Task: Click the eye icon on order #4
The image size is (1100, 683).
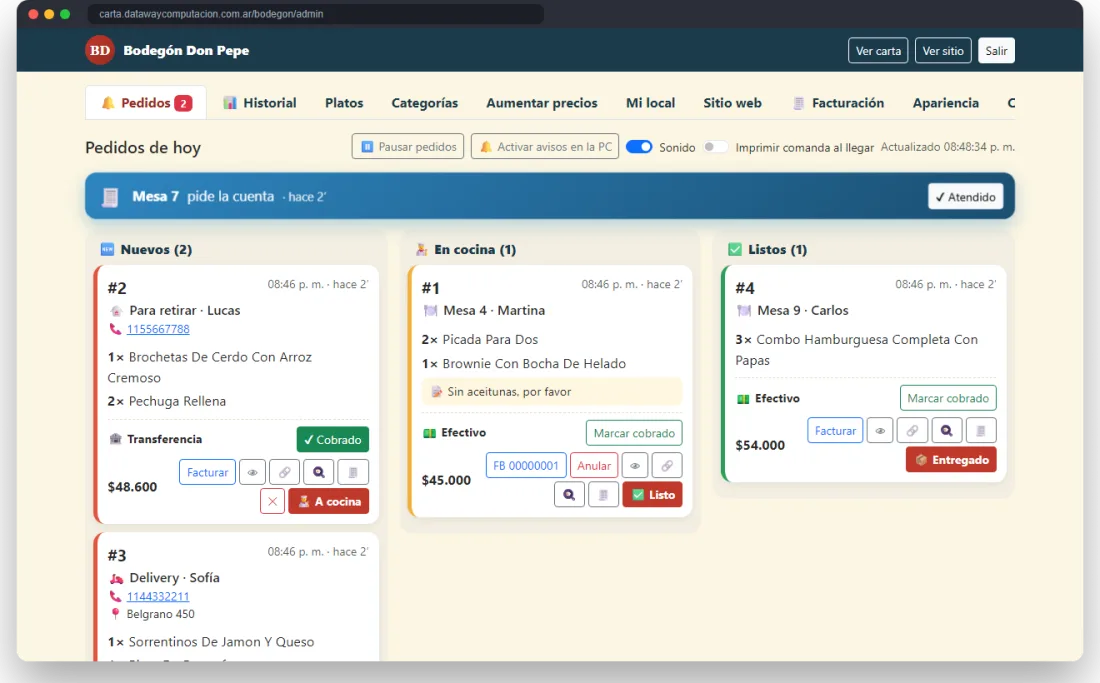Action: pos(880,431)
